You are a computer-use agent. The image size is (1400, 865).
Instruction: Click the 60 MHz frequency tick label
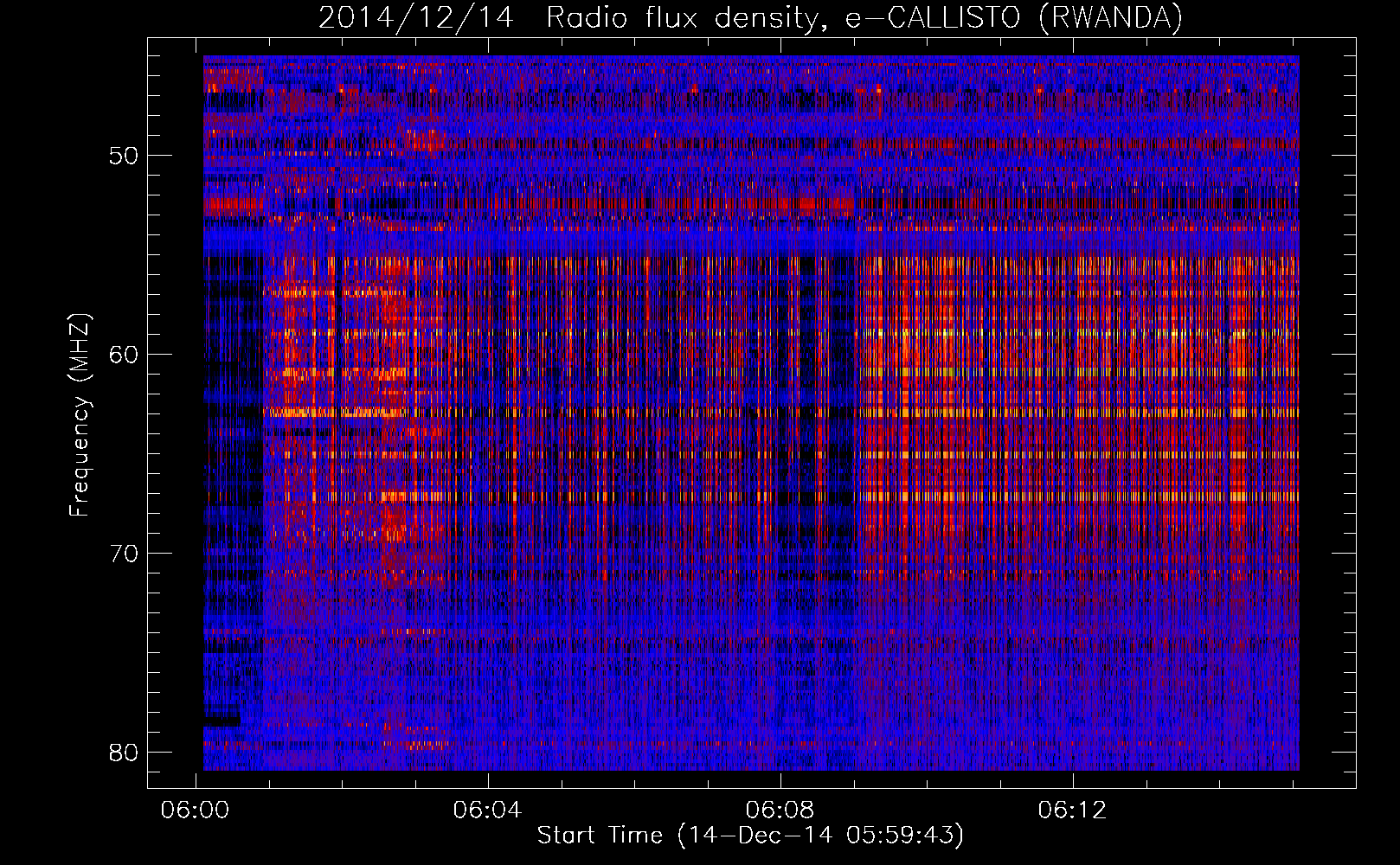[124, 355]
